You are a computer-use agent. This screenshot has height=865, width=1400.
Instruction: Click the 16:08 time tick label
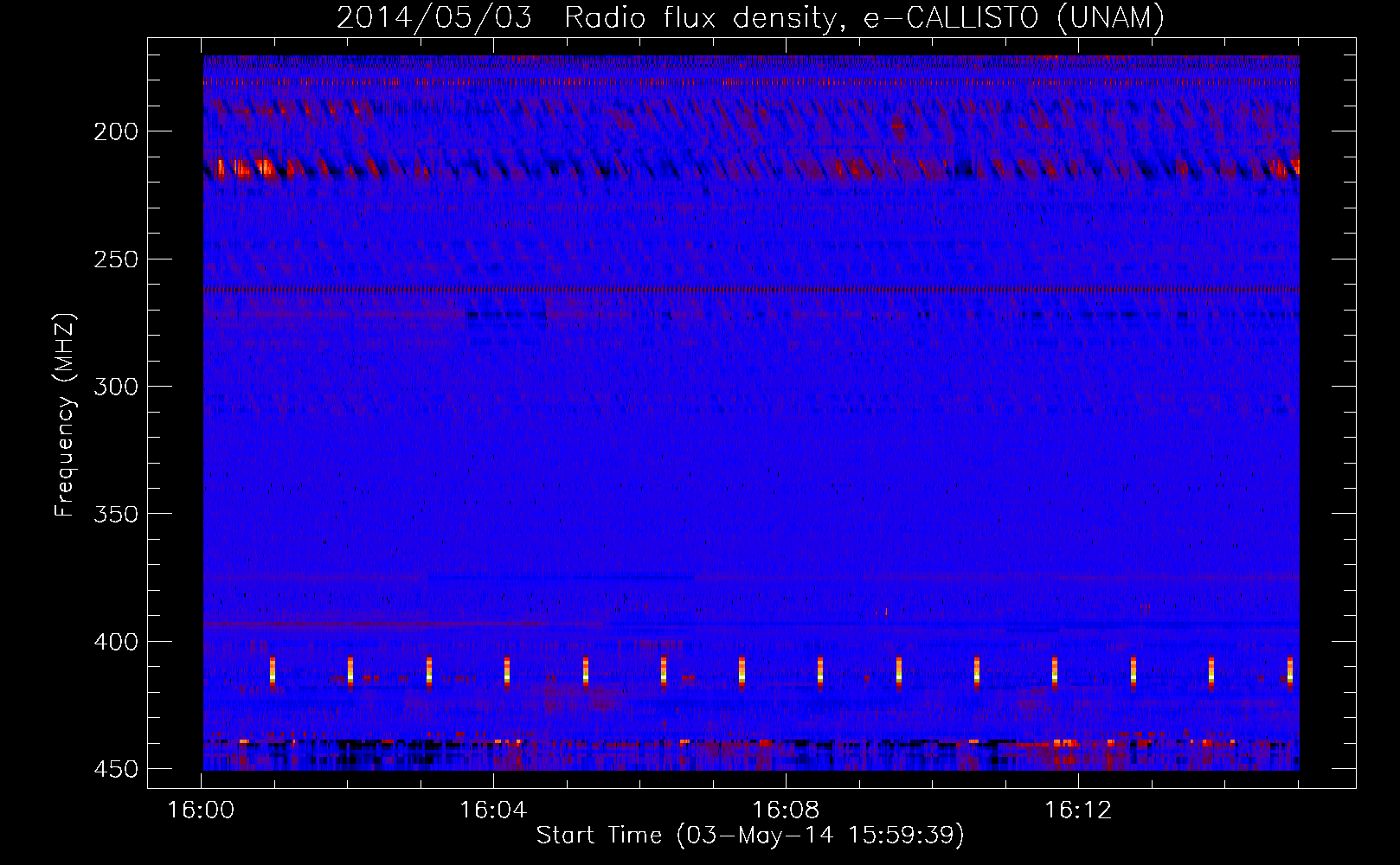[786, 810]
